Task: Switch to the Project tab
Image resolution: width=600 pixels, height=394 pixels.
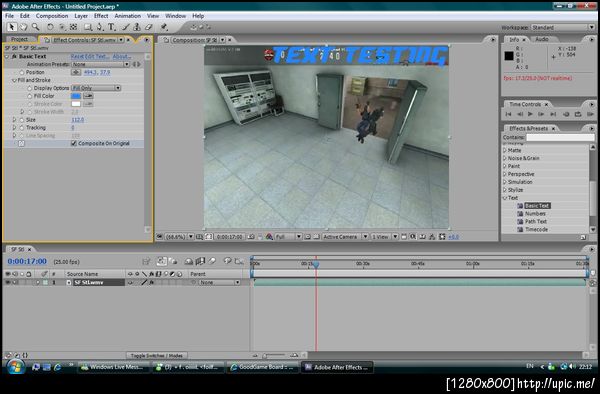Action: (x=19, y=39)
